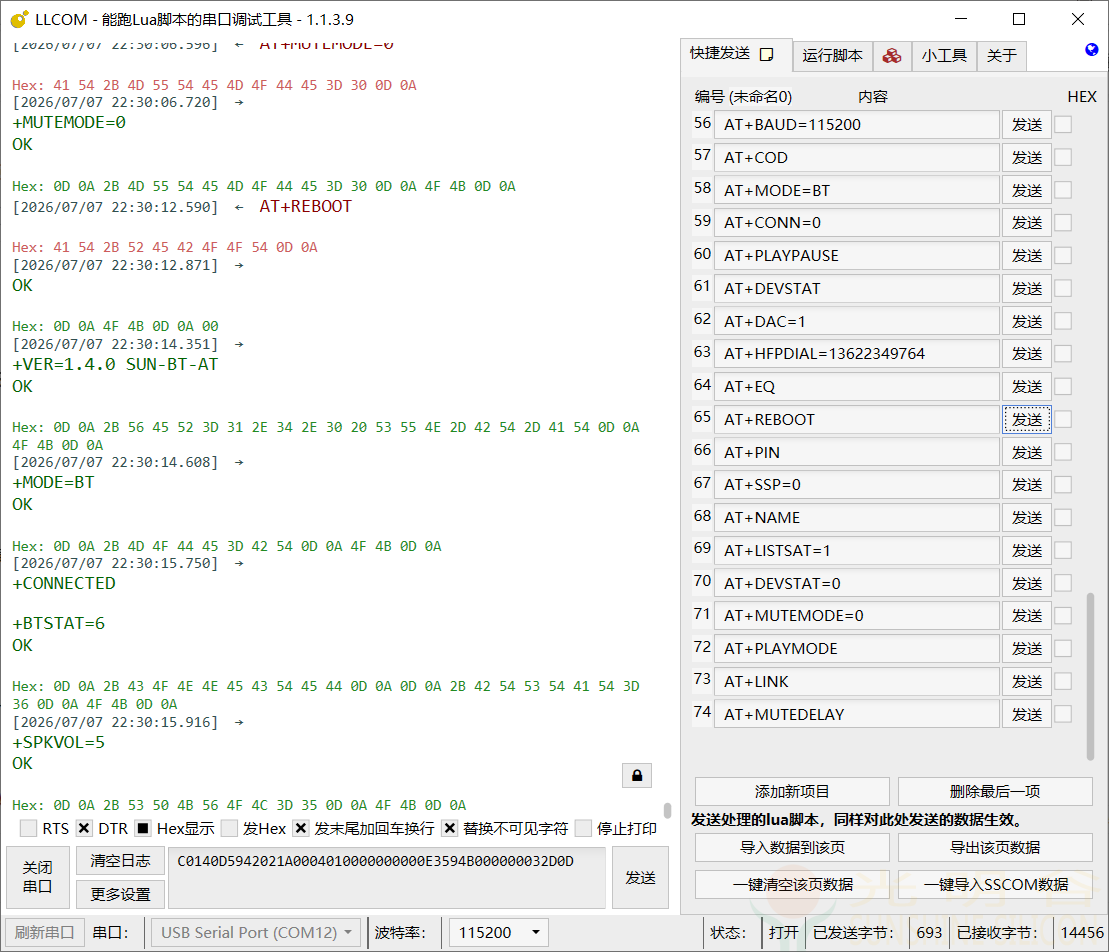
Task: Open the 关于 tab
Action: (x=1001, y=55)
